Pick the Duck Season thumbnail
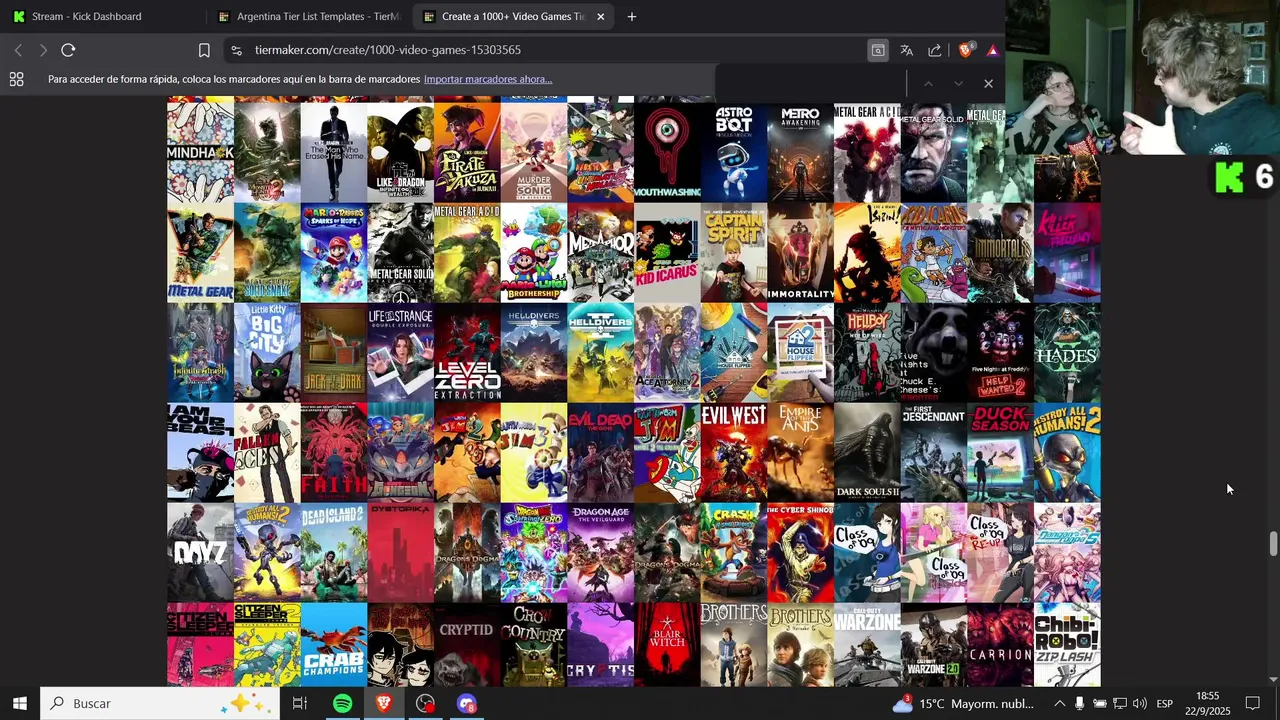Viewport: 1280px width, 720px height. click(x=1000, y=453)
